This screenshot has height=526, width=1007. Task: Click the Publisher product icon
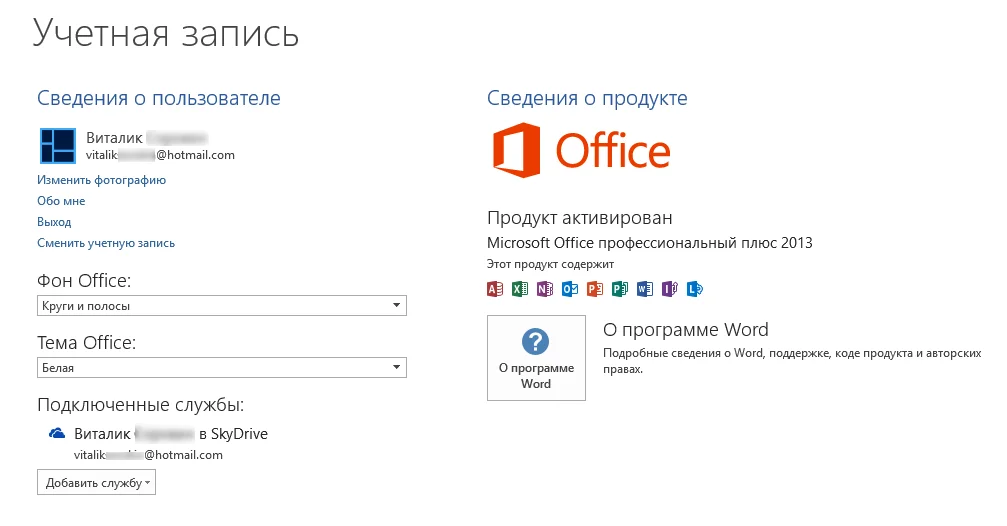[x=620, y=289]
